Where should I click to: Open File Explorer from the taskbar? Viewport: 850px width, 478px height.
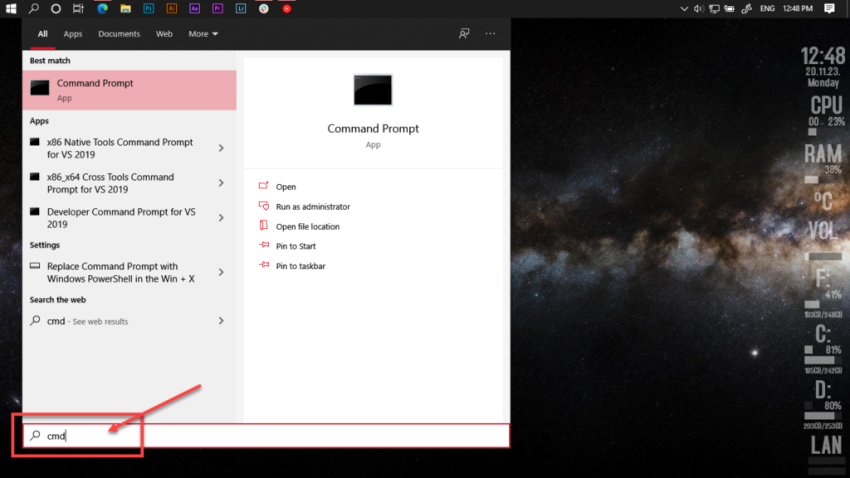(x=126, y=9)
